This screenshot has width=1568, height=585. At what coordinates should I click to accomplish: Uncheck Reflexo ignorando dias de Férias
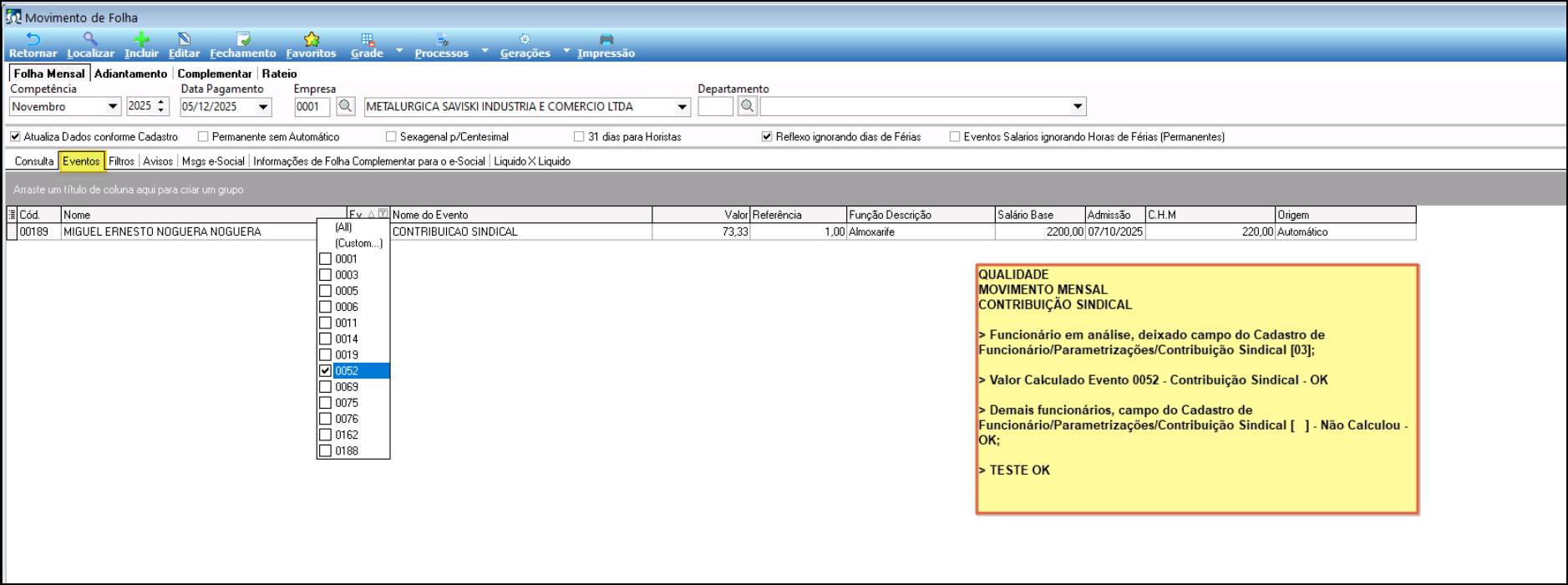[x=767, y=136]
